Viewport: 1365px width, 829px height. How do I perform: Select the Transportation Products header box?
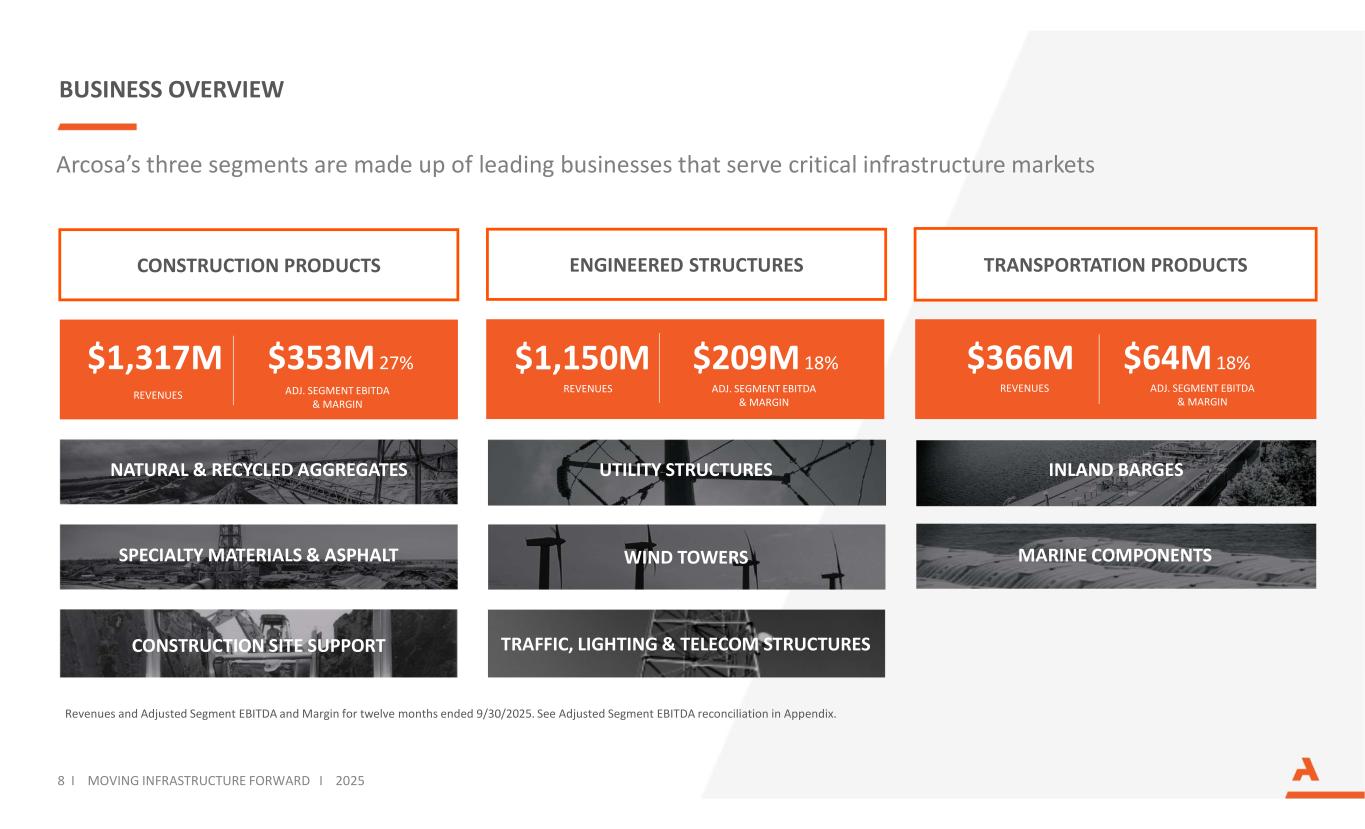tap(1115, 265)
